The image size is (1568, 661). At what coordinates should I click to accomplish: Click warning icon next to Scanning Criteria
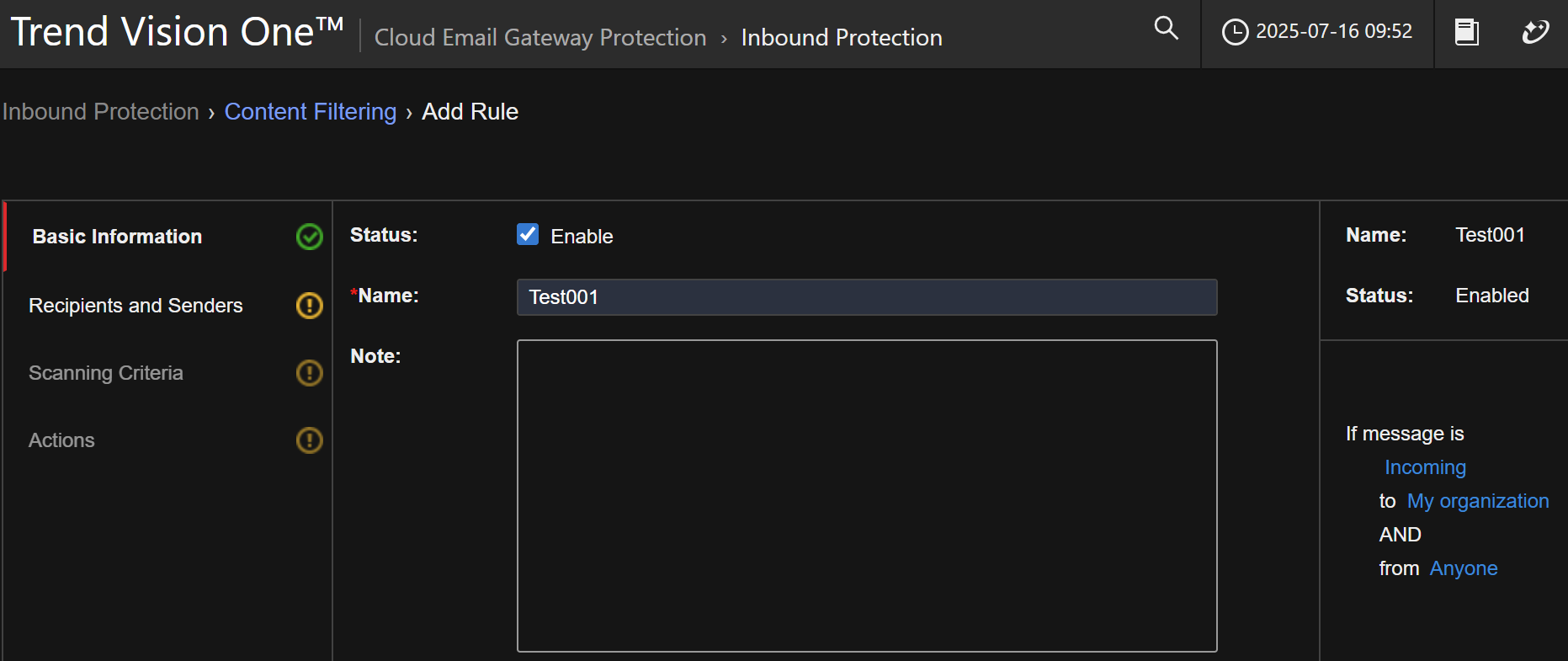coord(310,372)
